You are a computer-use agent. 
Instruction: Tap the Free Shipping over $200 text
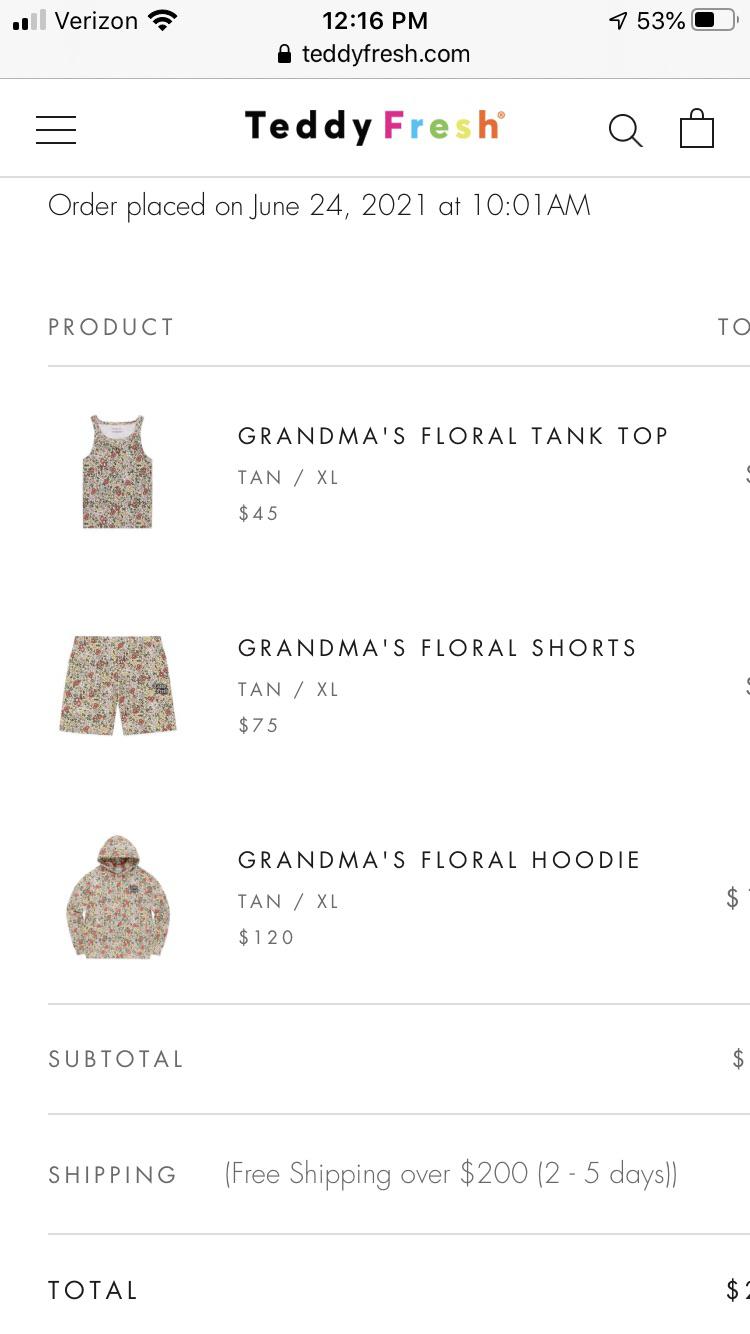[x=451, y=1173]
